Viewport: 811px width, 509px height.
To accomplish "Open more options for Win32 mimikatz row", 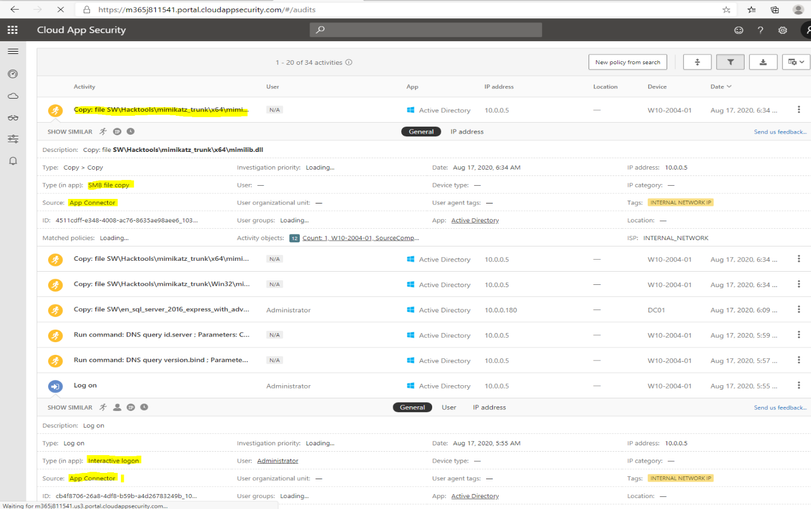I will (799, 284).
